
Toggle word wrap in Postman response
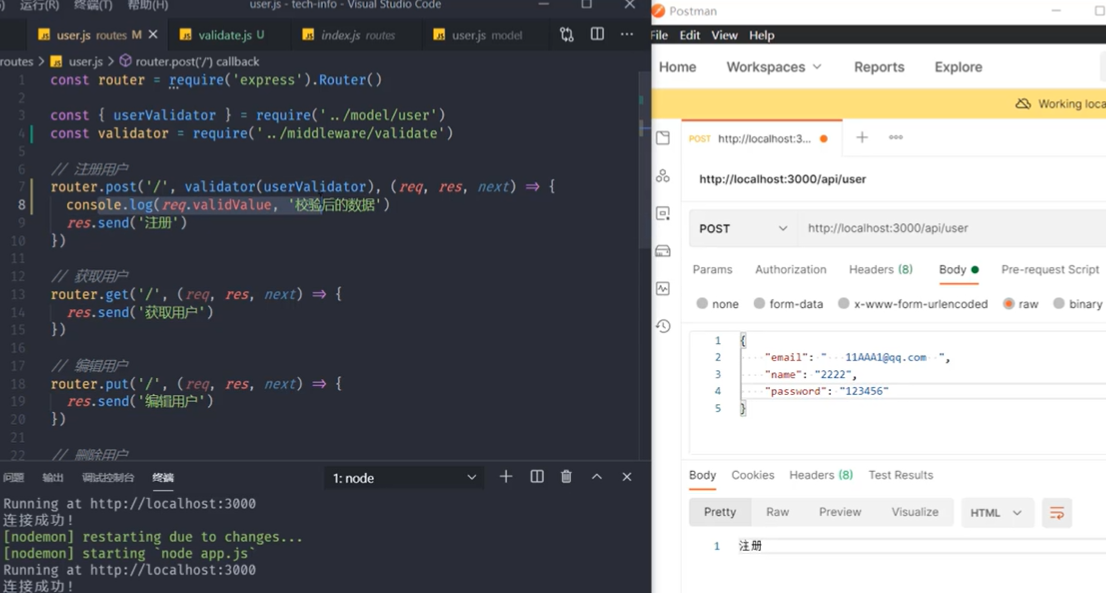1057,513
